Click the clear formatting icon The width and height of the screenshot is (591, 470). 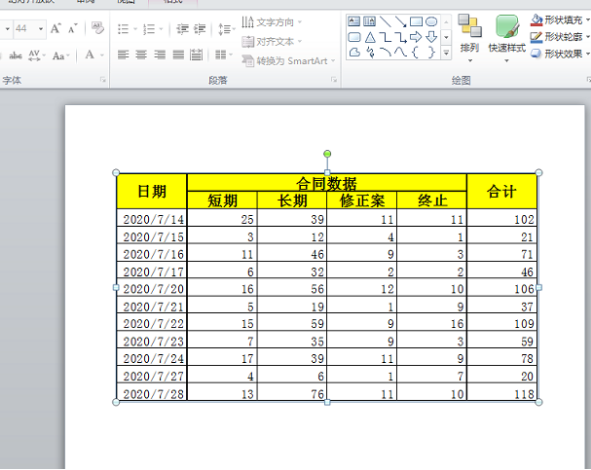(98, 28)
